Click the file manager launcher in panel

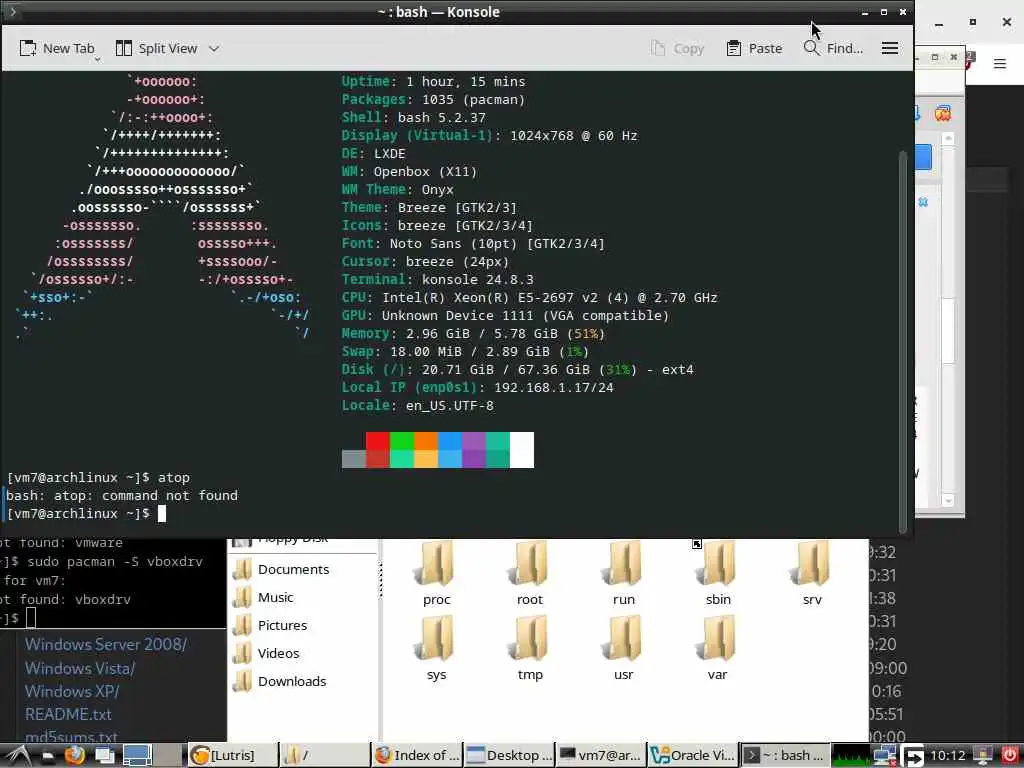click(x=48, y=756)
